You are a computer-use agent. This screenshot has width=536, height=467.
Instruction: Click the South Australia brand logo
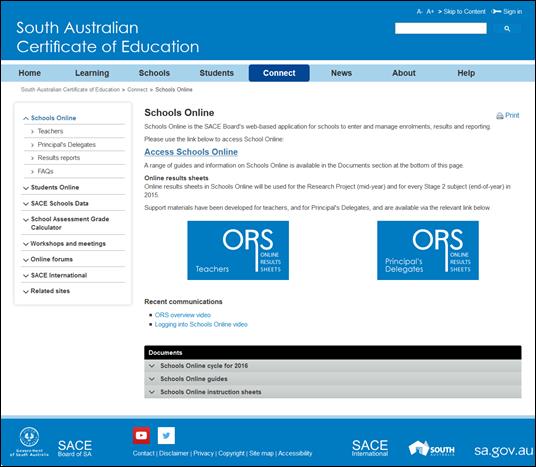[x=431, y=448]
